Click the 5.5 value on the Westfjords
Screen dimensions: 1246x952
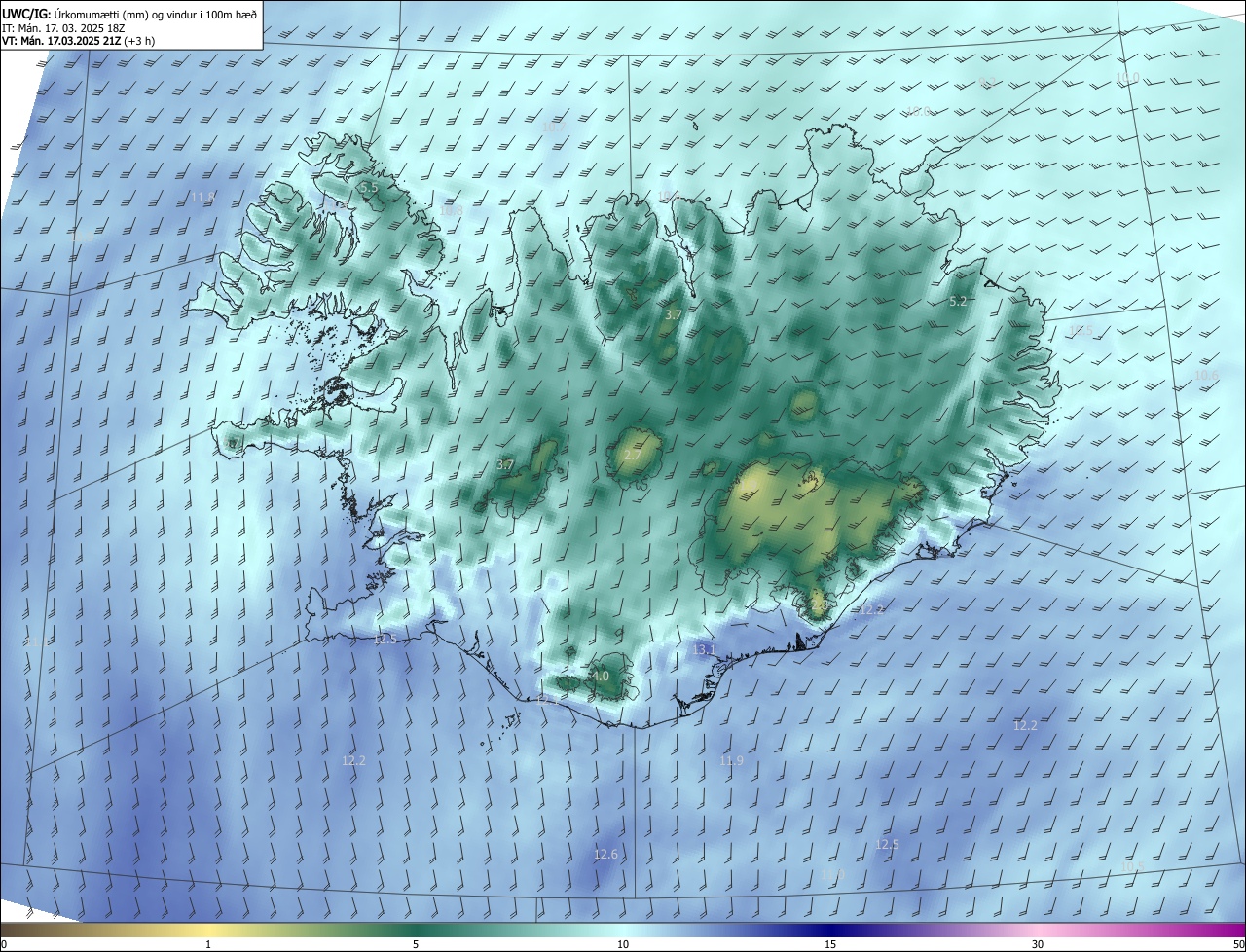(368, 187)
